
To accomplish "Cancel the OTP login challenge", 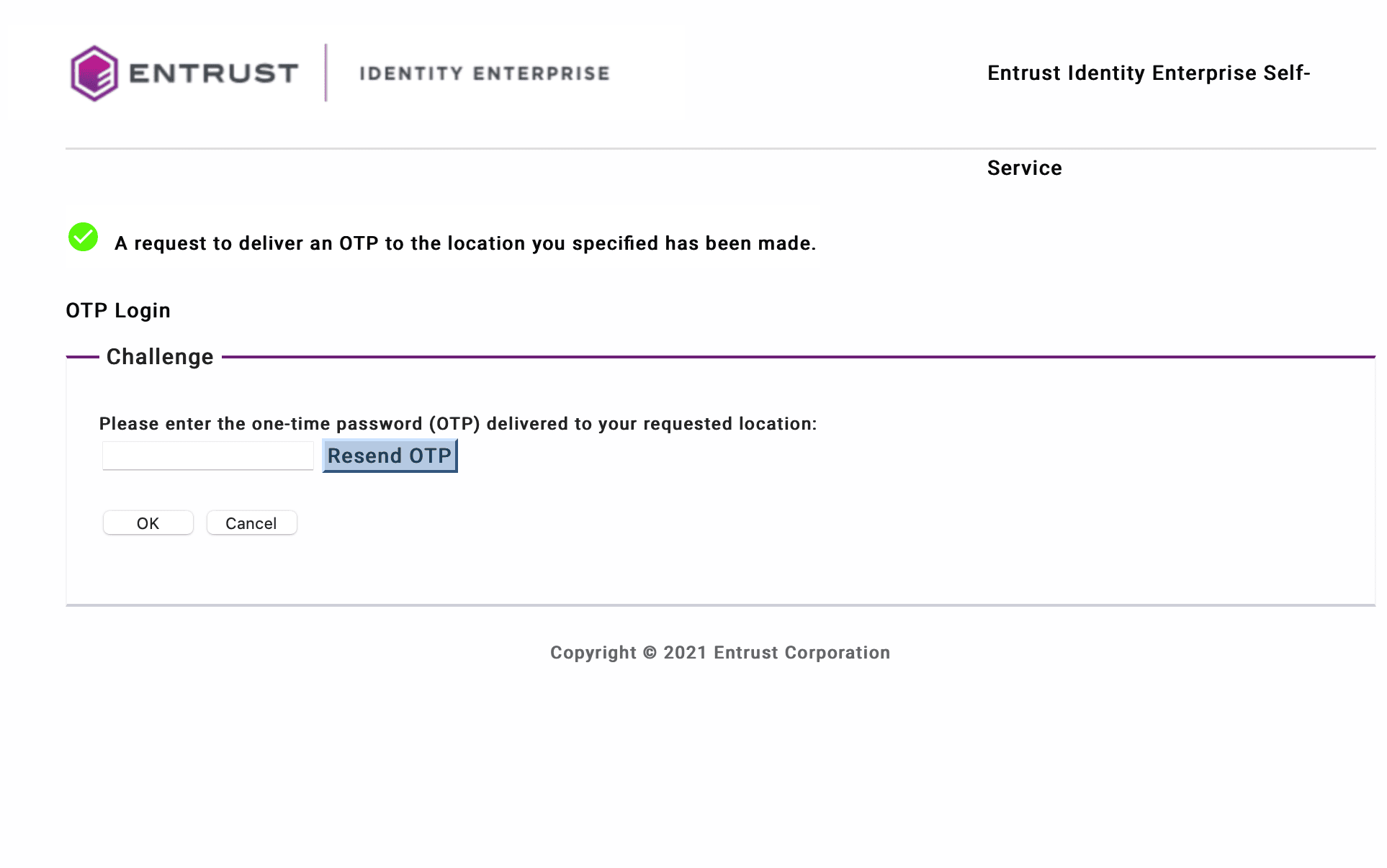I will pos(251,523).
